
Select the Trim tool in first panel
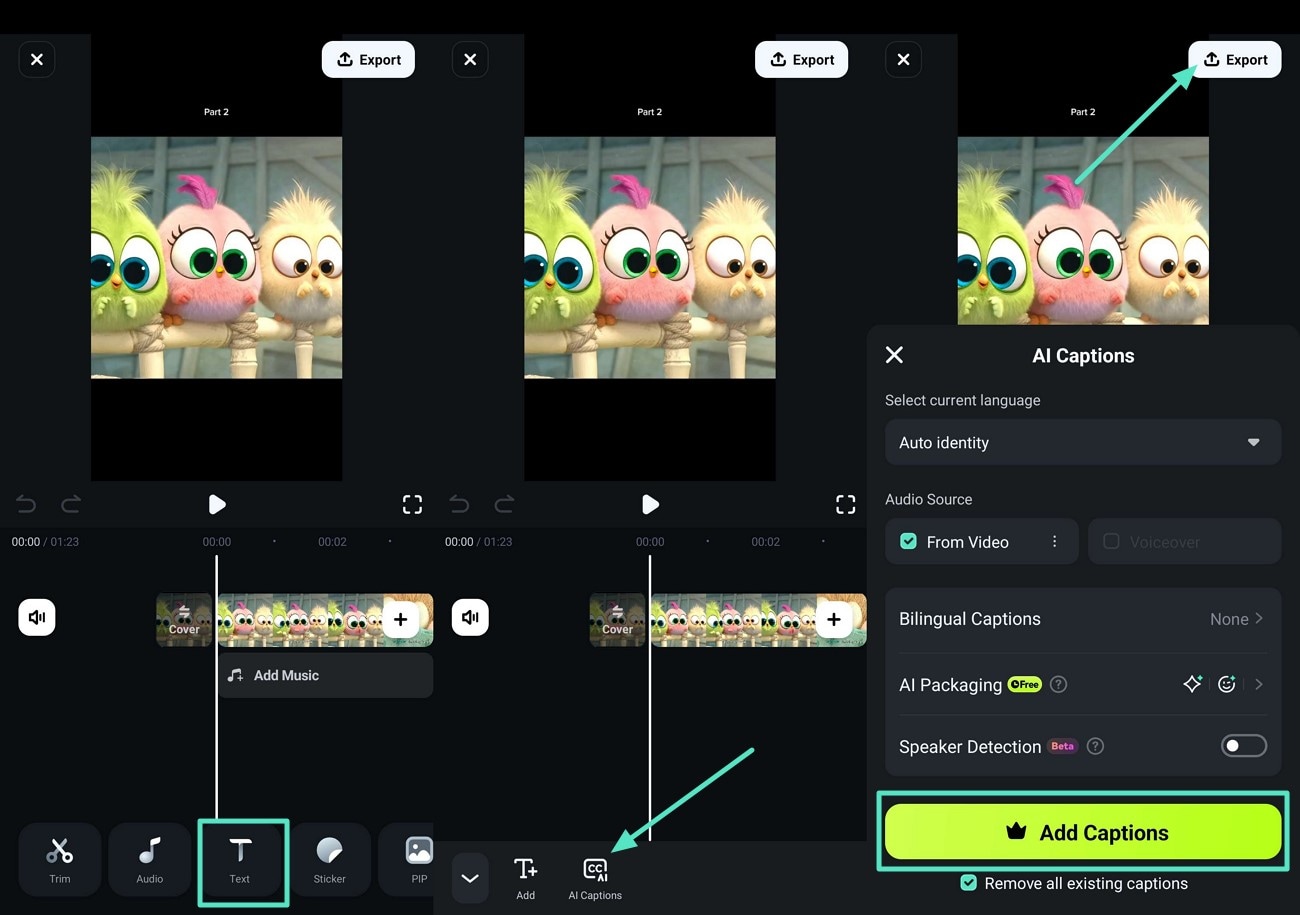pos(60,859)
